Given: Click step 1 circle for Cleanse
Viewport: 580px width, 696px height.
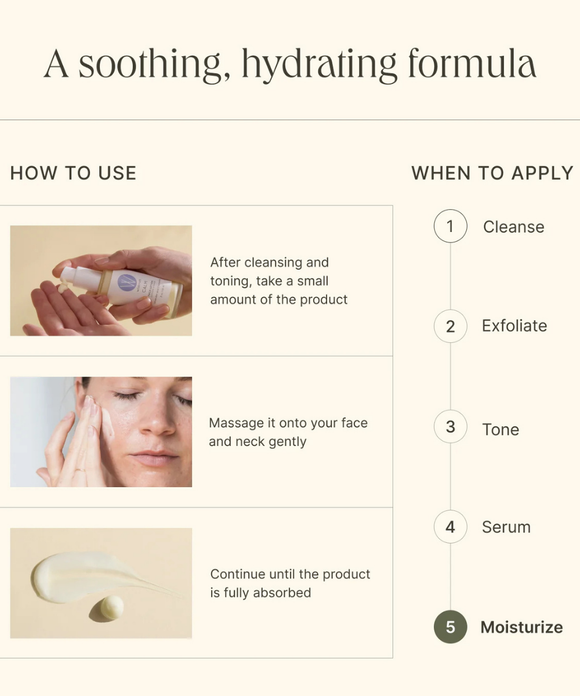Looking at the screenshot, I should point(450,226).
